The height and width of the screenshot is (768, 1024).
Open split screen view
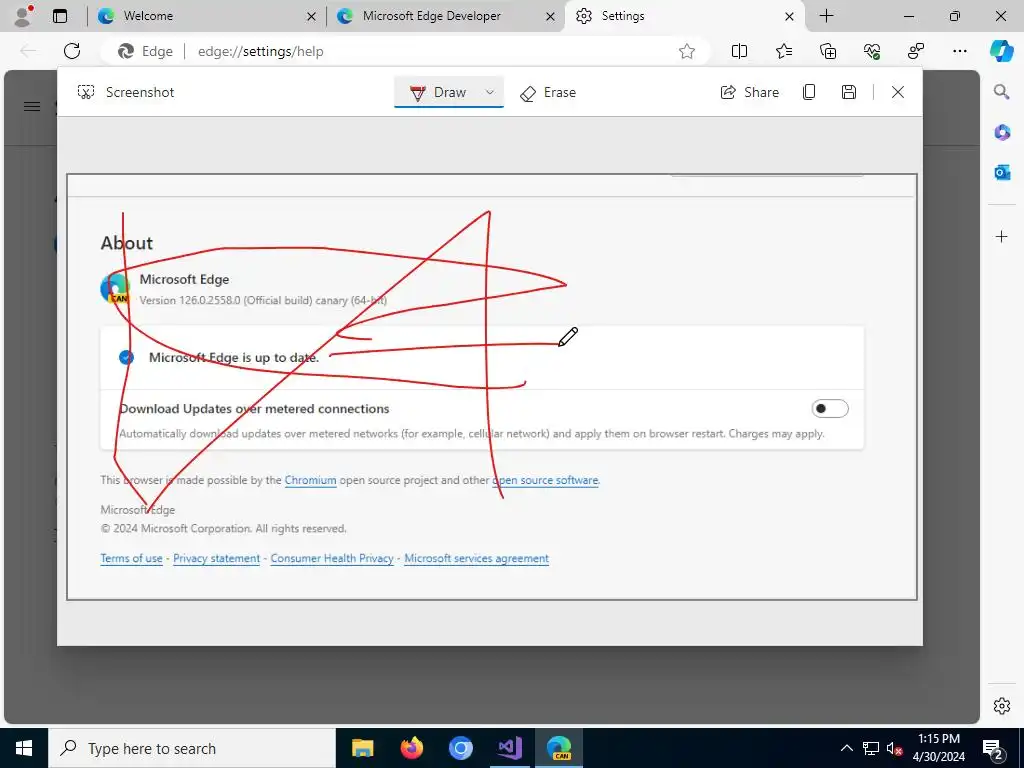pyautogui.click(x=739, y=51)
